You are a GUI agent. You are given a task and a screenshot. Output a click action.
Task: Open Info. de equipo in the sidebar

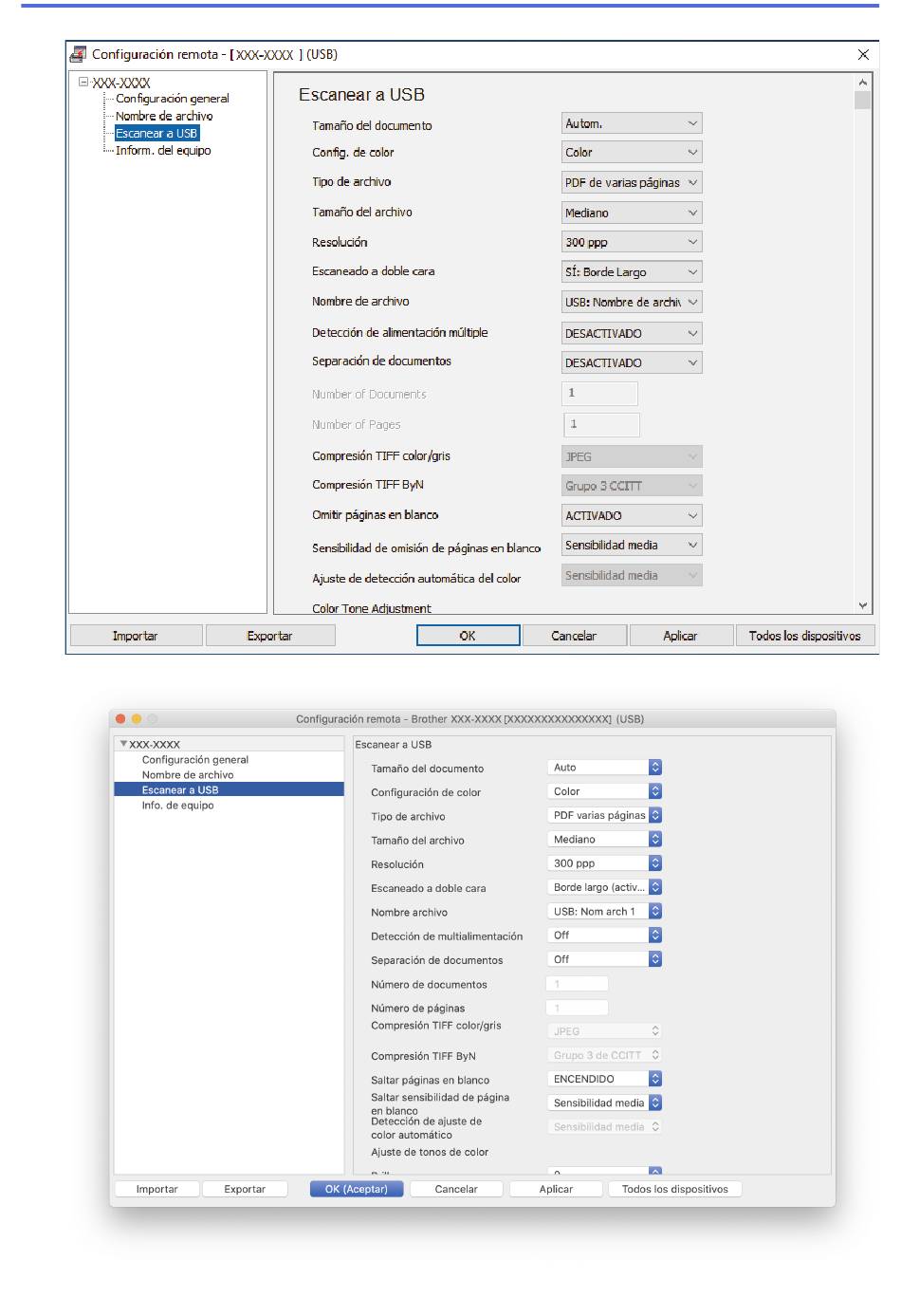(x=178, y=806)
